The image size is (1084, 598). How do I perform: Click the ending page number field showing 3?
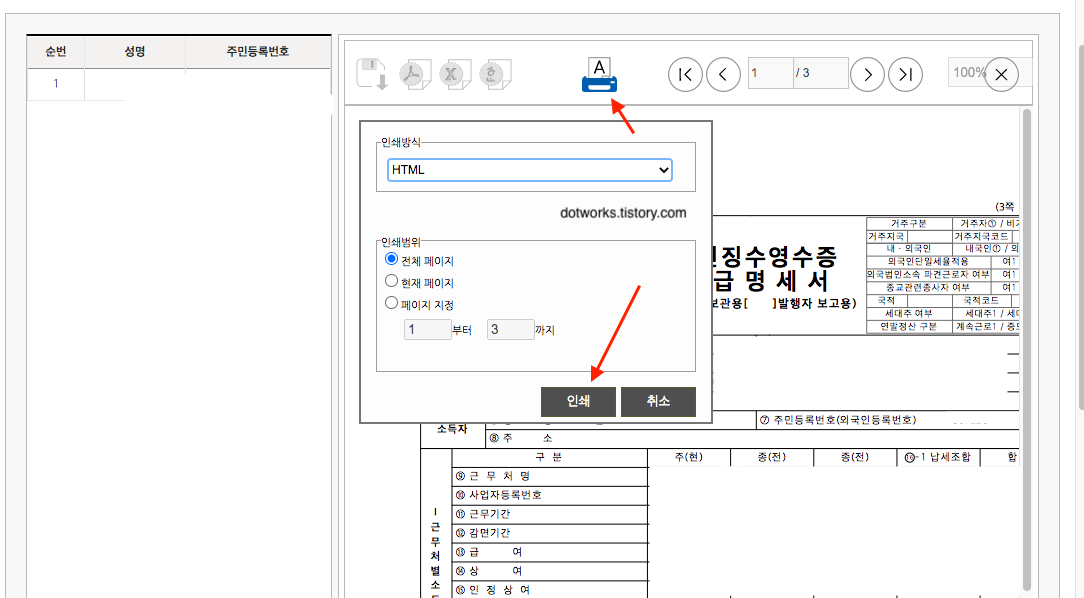510,328
